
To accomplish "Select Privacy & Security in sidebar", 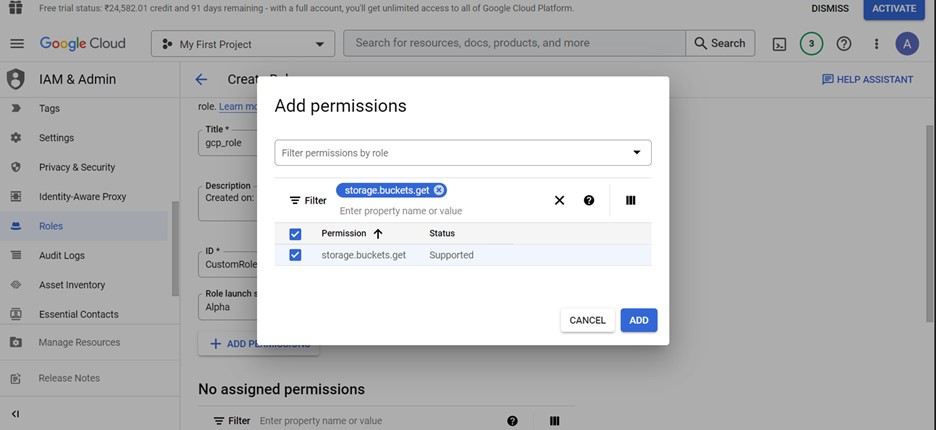I will [x=76, y=167].
